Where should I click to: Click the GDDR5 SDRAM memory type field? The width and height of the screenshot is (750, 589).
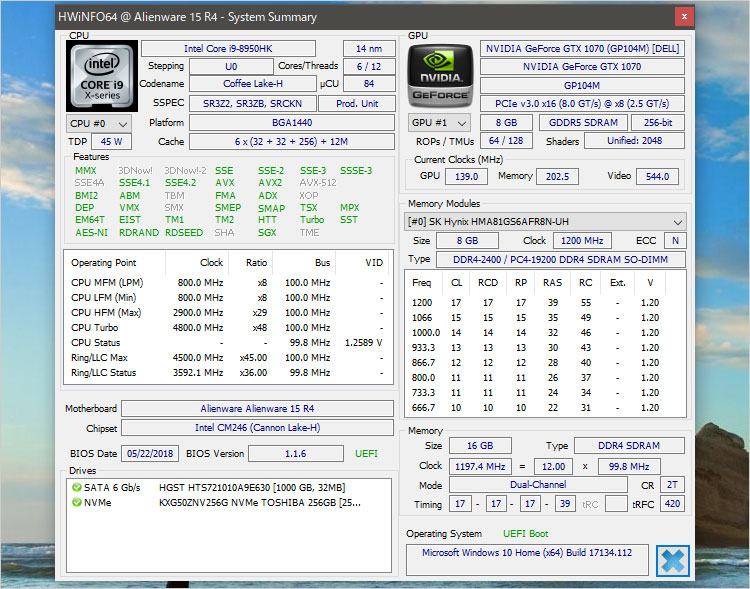(584, 122)
